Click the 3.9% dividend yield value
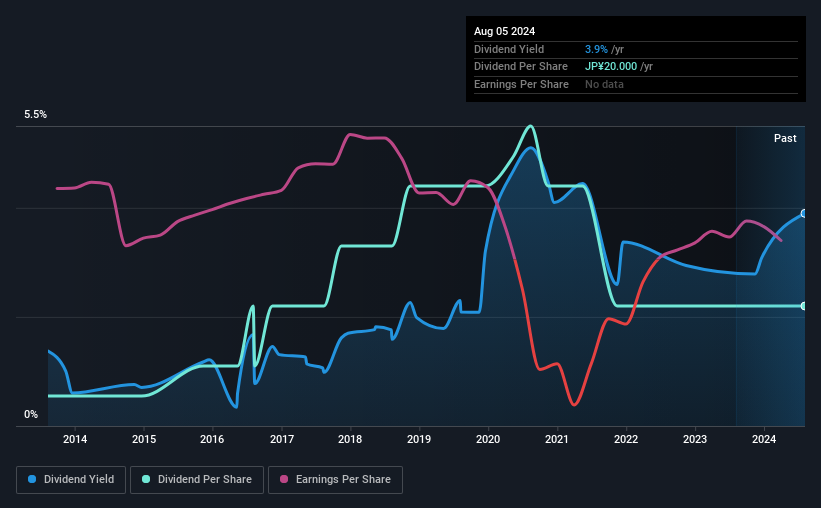The image size is (821, 508). click(x=596, y=49)
